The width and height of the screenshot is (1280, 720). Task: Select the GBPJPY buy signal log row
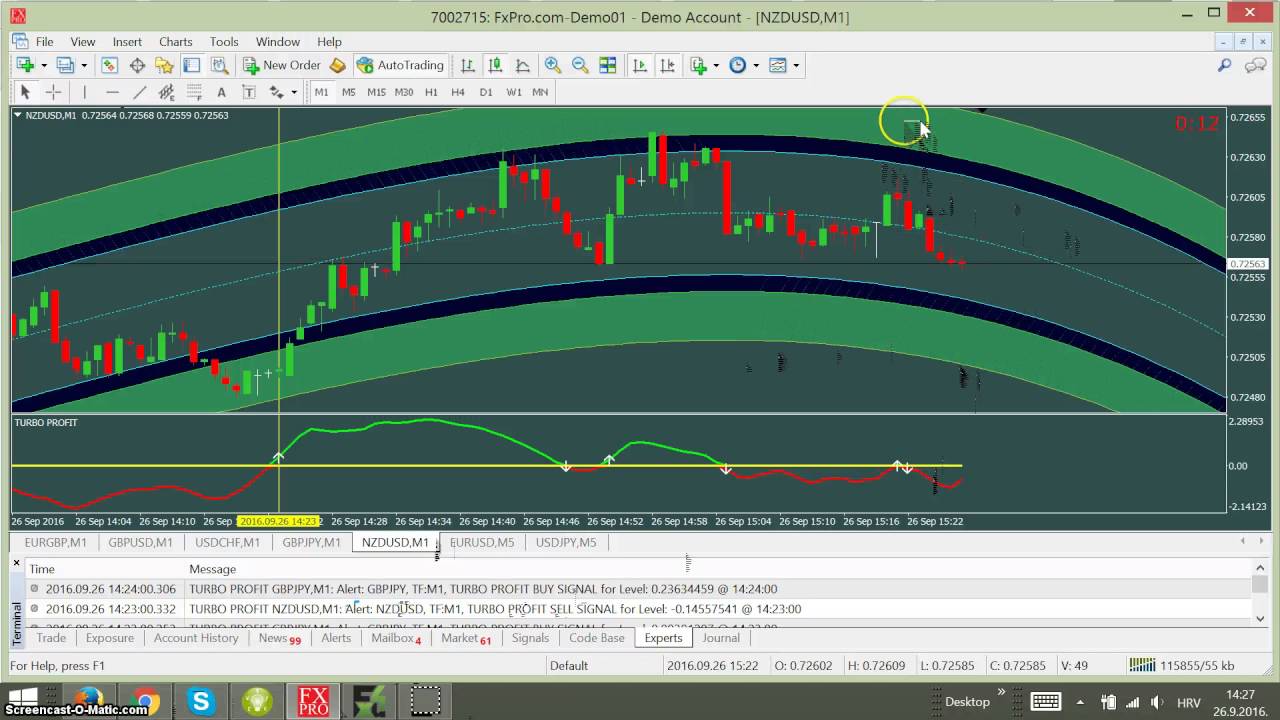pos(638,589)
